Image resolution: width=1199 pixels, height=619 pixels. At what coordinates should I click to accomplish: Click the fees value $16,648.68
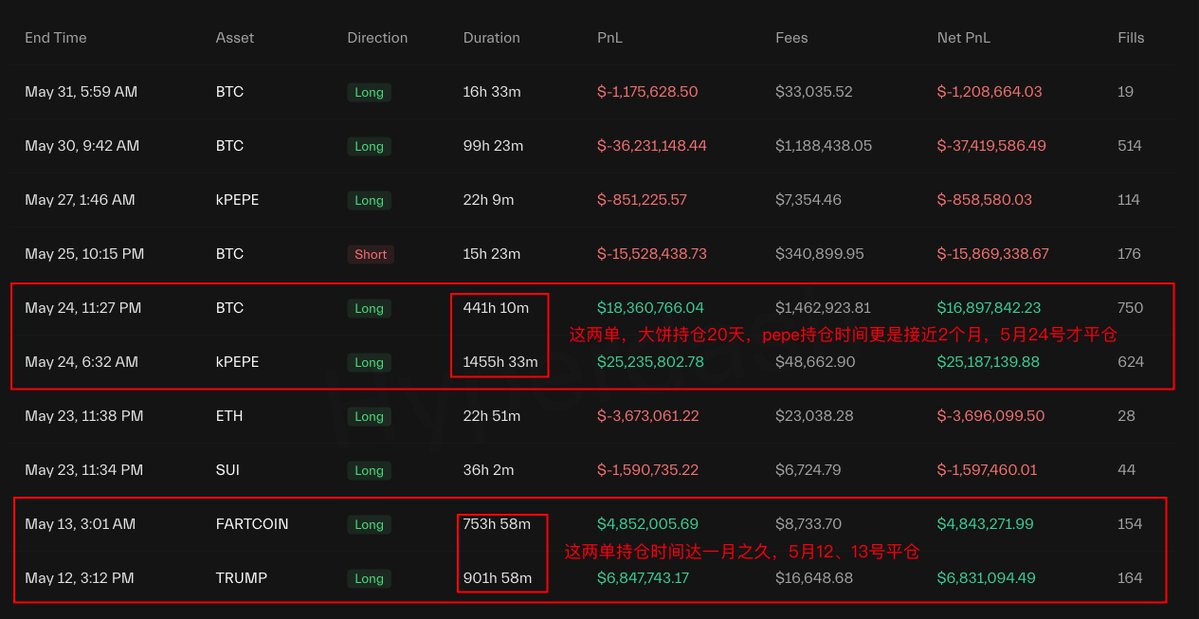tap(815, 578)
